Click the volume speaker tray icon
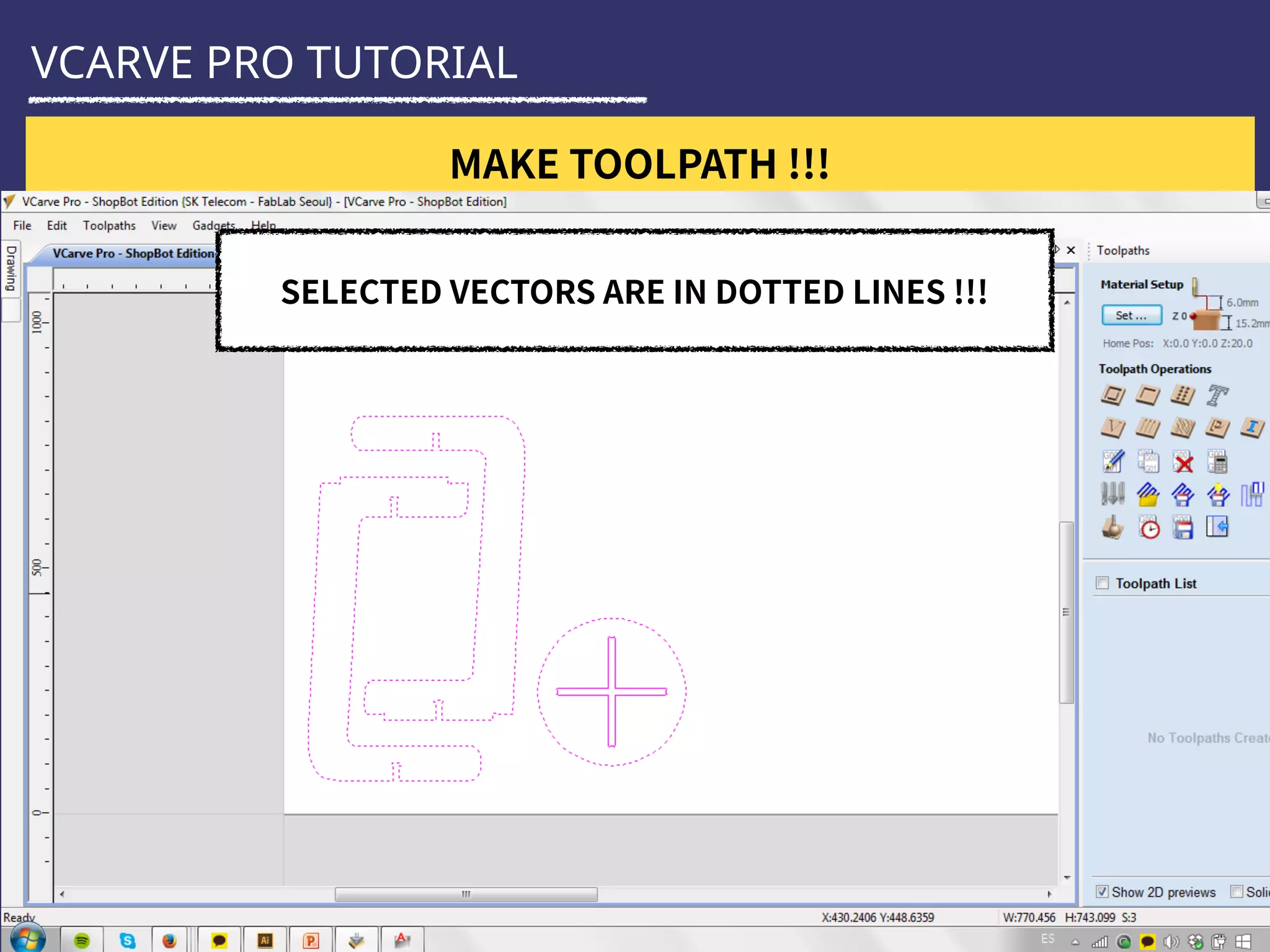The width and height of the screenshot is (1270, 952). click(x=1171, y=942)
